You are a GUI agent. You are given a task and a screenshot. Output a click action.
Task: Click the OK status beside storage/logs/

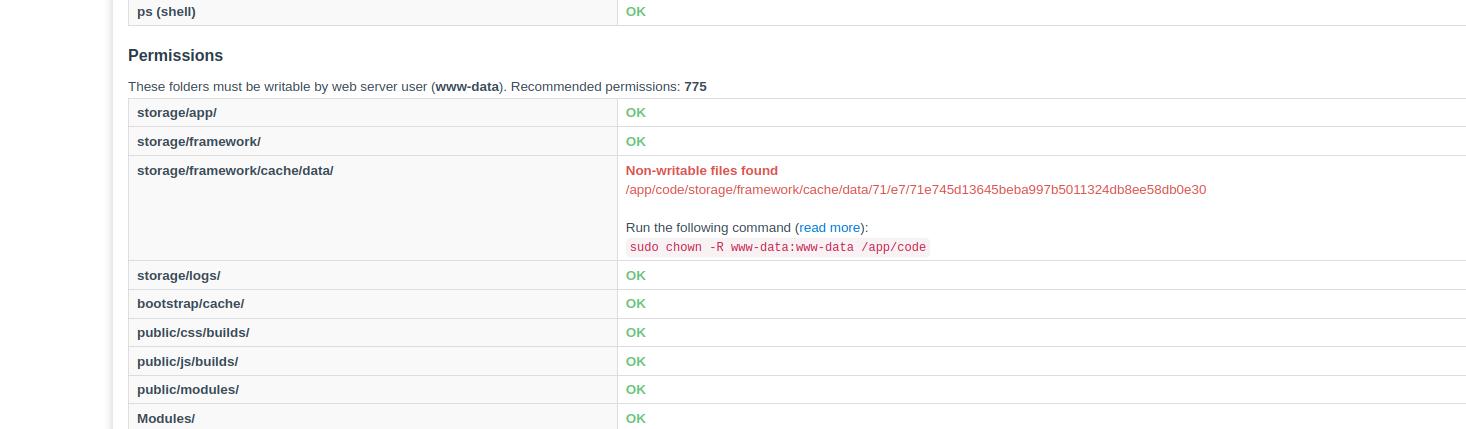pos(636,276)
